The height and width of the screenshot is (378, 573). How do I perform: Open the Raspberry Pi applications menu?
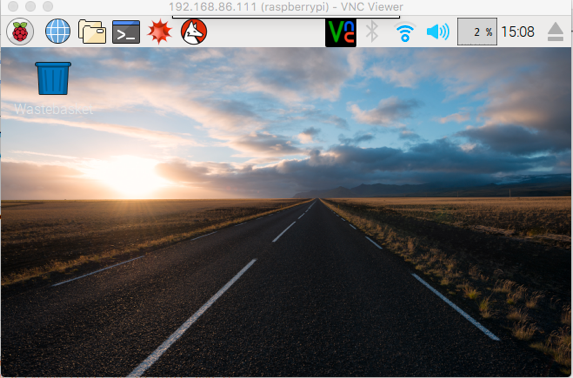(x=20, y=32)
